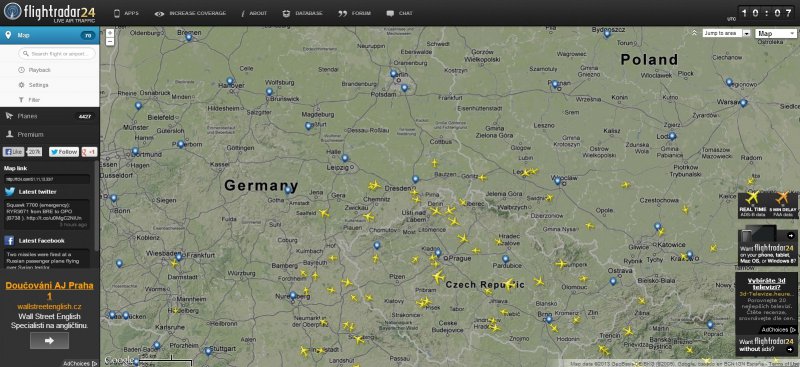This screenshot has height=367, width=800.
Task: Click the airport pin at Warsaw
Action: pyautogui.click(x=743, y=103)
